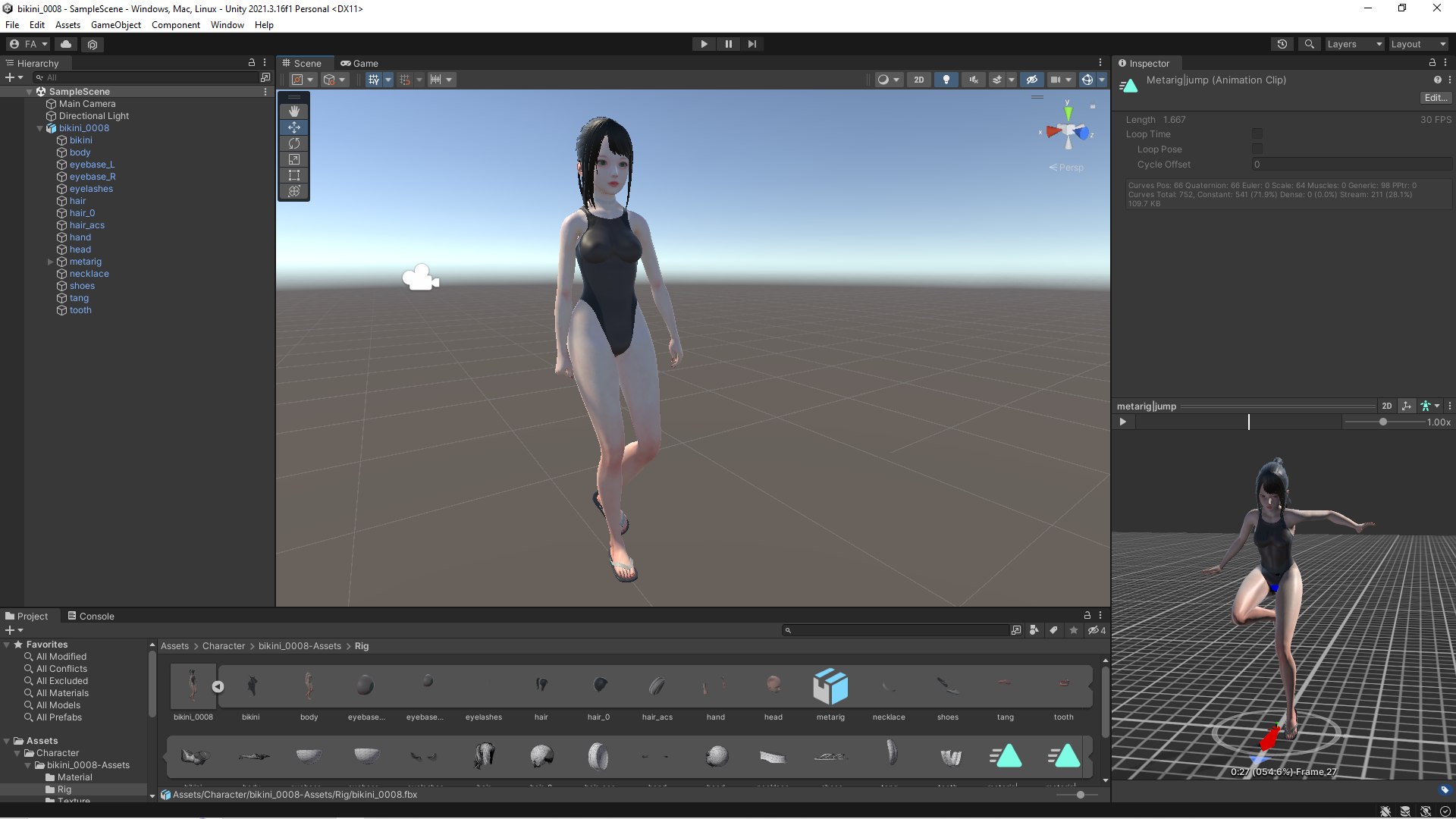Toggle the 2D scene view mode
Viewport: 1456px width, 819px height.
coord(918,80)
